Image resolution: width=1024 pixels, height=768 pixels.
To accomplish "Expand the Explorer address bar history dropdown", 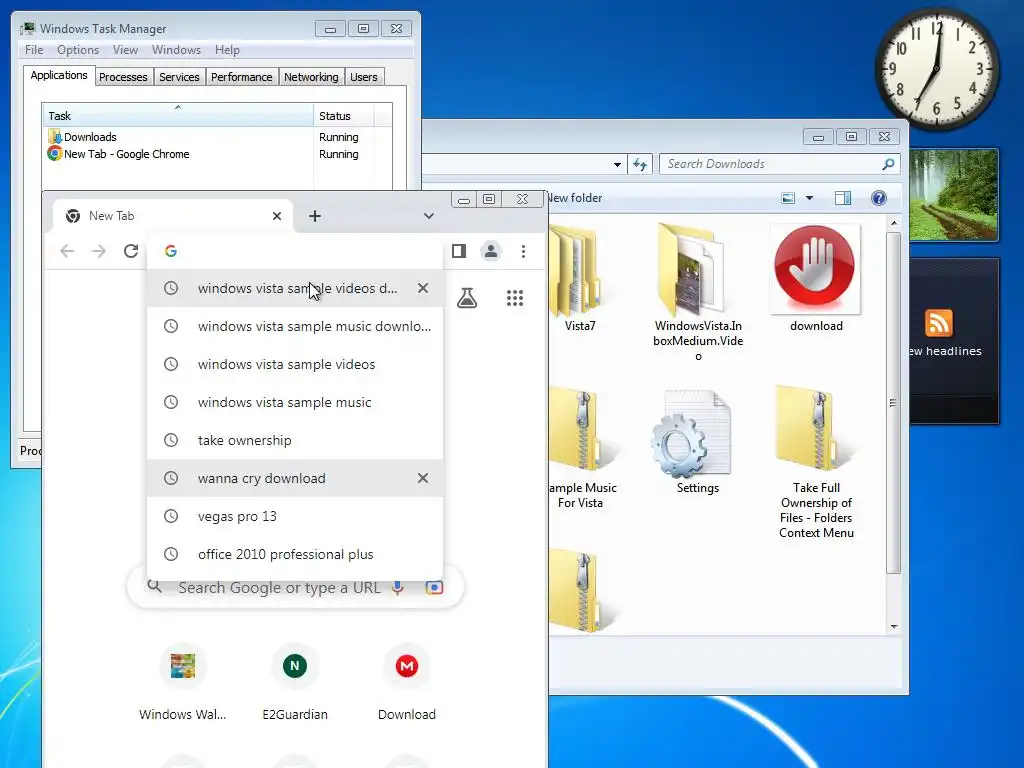I will [617, 165].
